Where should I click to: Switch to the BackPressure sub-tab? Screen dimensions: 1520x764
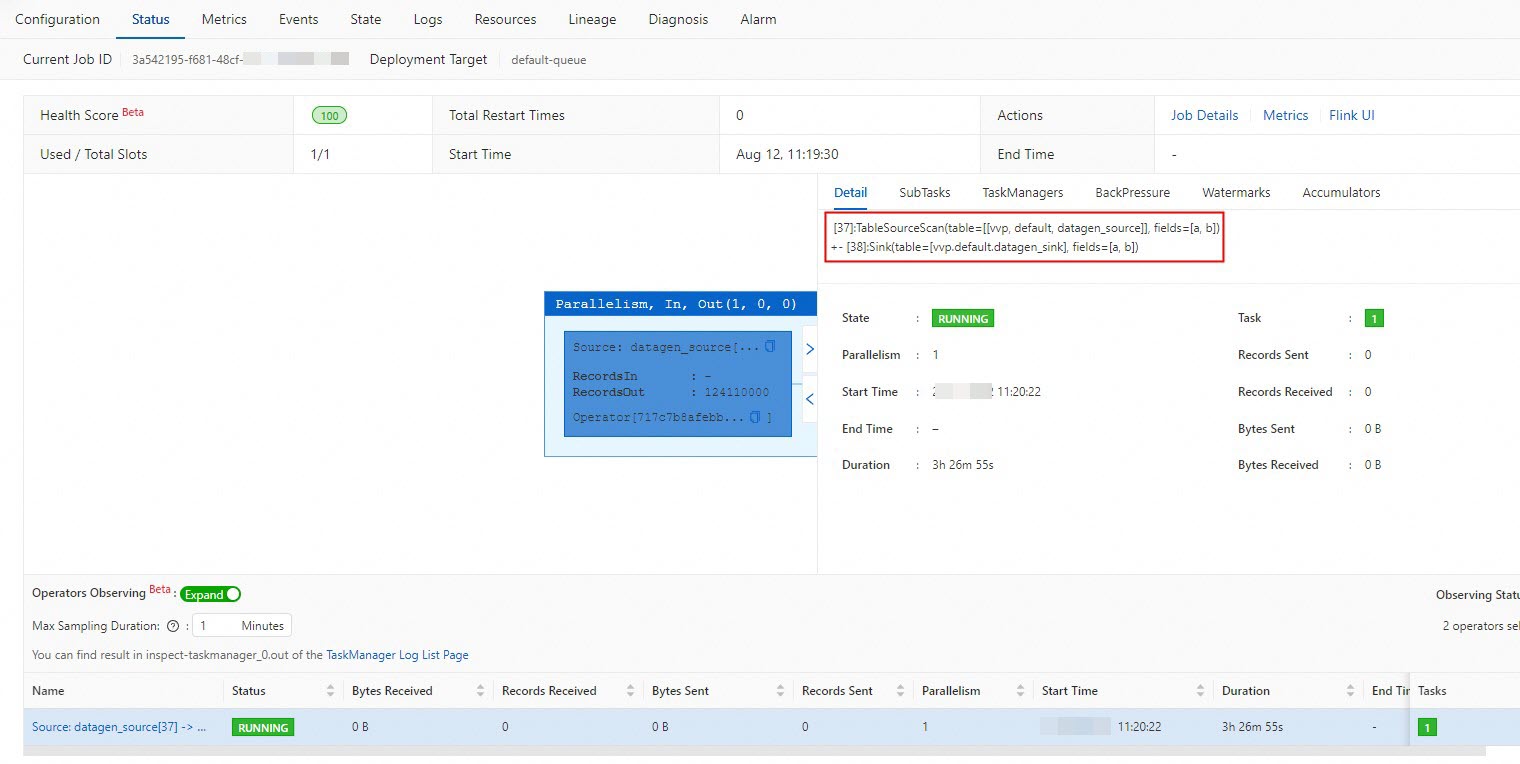(x=1132, y=192)
